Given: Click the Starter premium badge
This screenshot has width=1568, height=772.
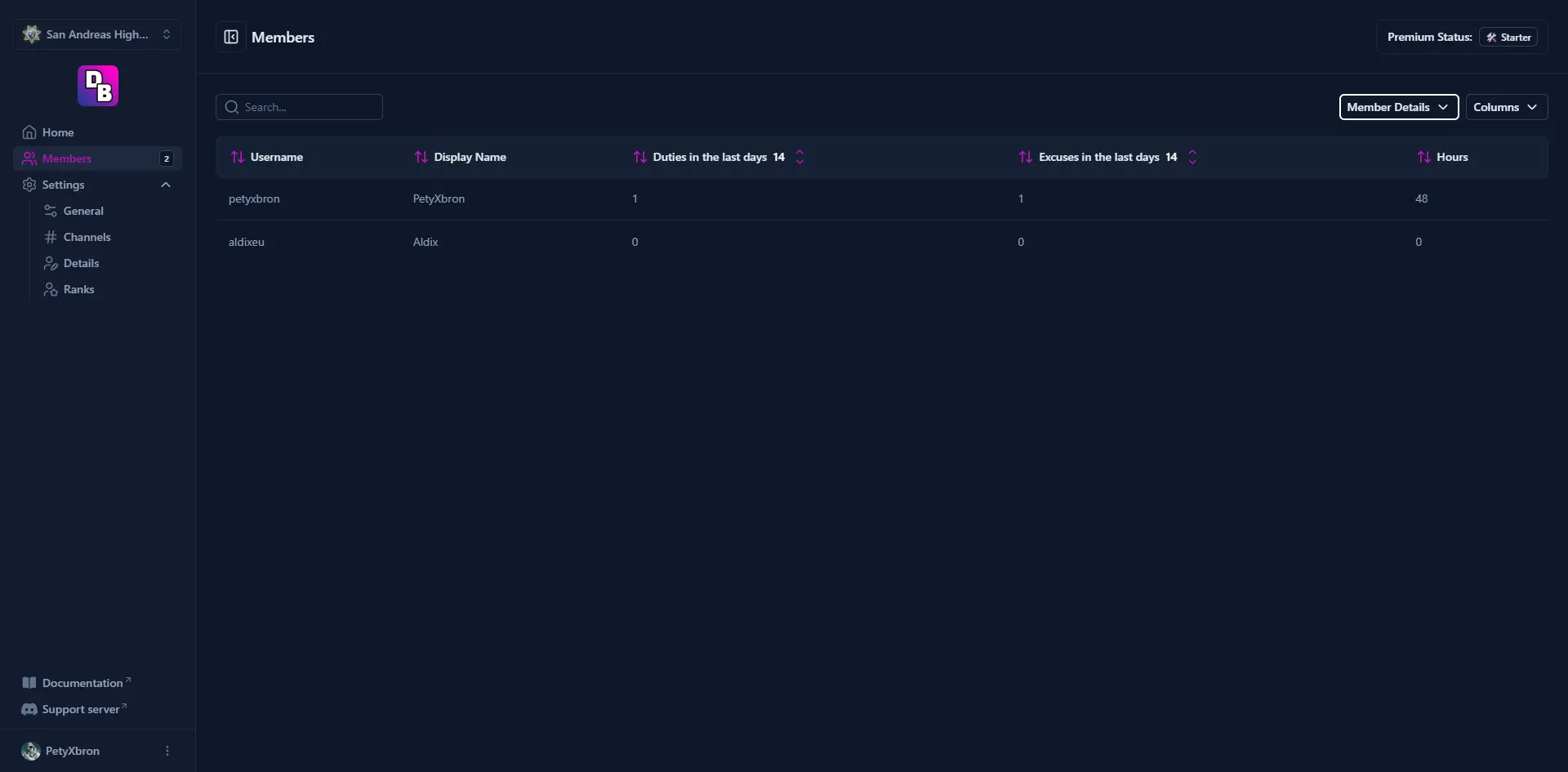Looking at the screenshot, I should tap(1508, 37).
